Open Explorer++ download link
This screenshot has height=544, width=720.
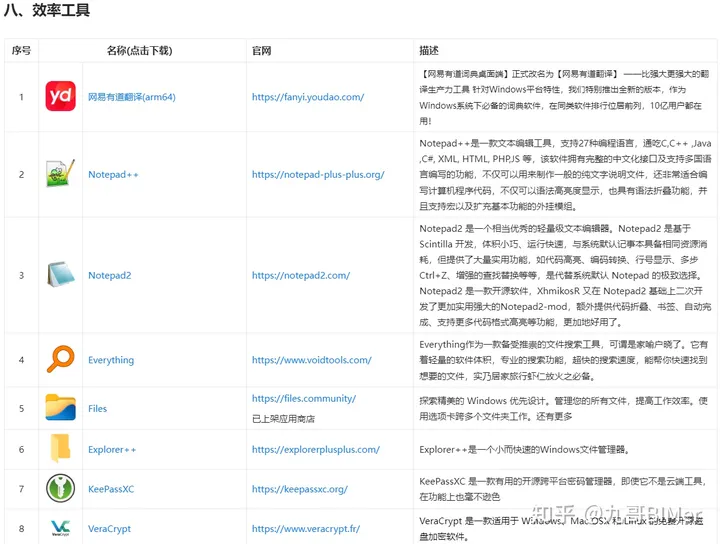pos(112,449)
